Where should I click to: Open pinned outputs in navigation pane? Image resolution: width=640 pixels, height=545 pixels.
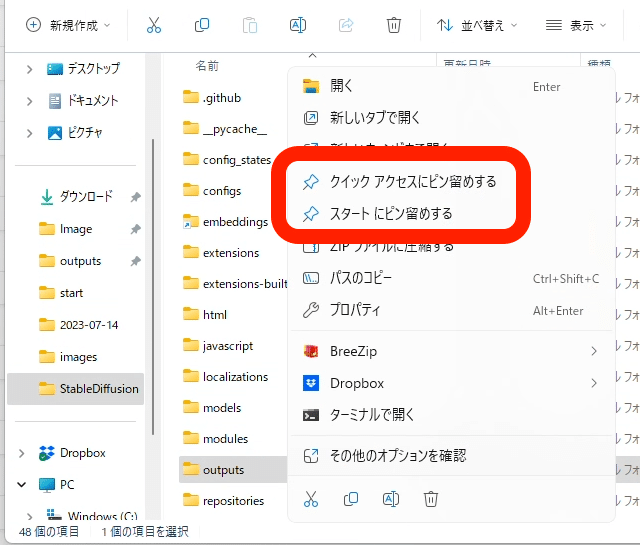70,261
